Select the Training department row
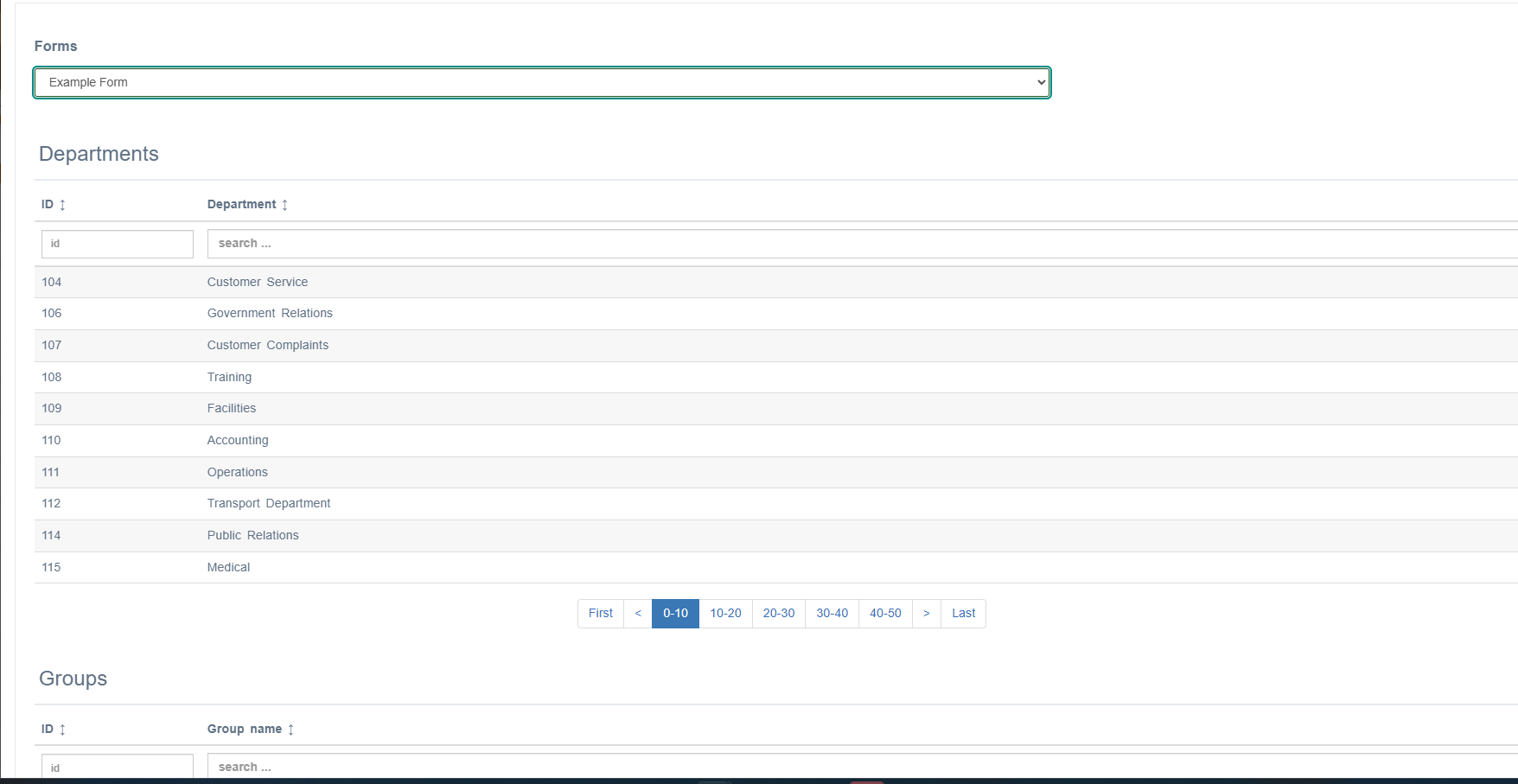1518x784 pixels. 776,378
